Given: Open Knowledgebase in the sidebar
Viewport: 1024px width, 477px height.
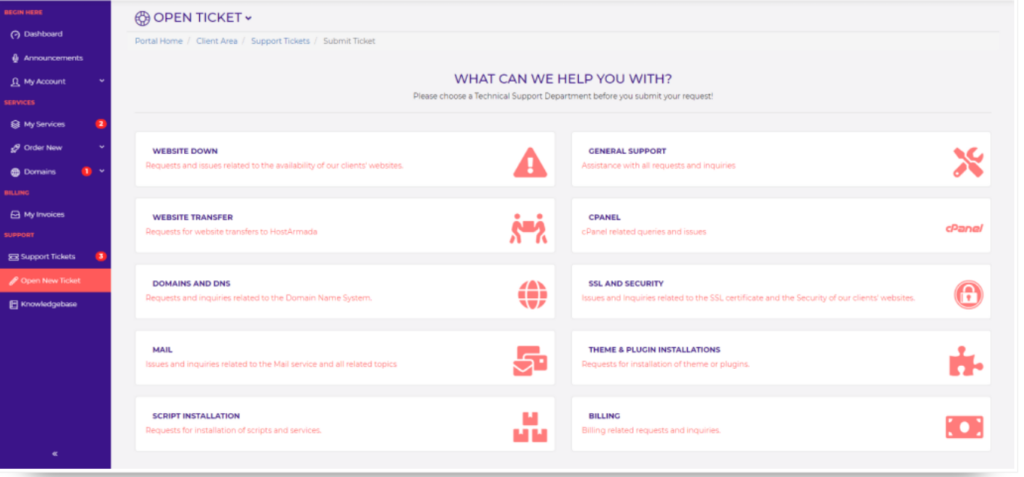Looking at the screenshot, I should pos(48,303).
